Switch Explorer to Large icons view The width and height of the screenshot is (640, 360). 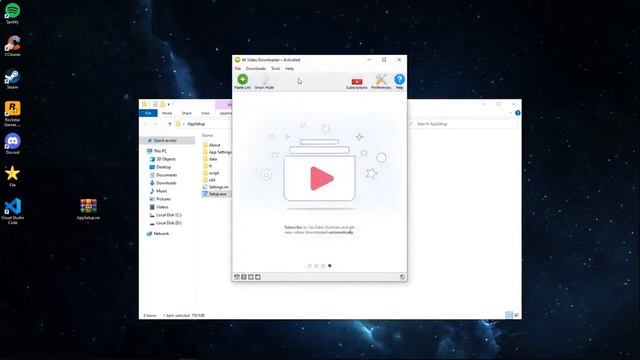click(x=516, y=315)
